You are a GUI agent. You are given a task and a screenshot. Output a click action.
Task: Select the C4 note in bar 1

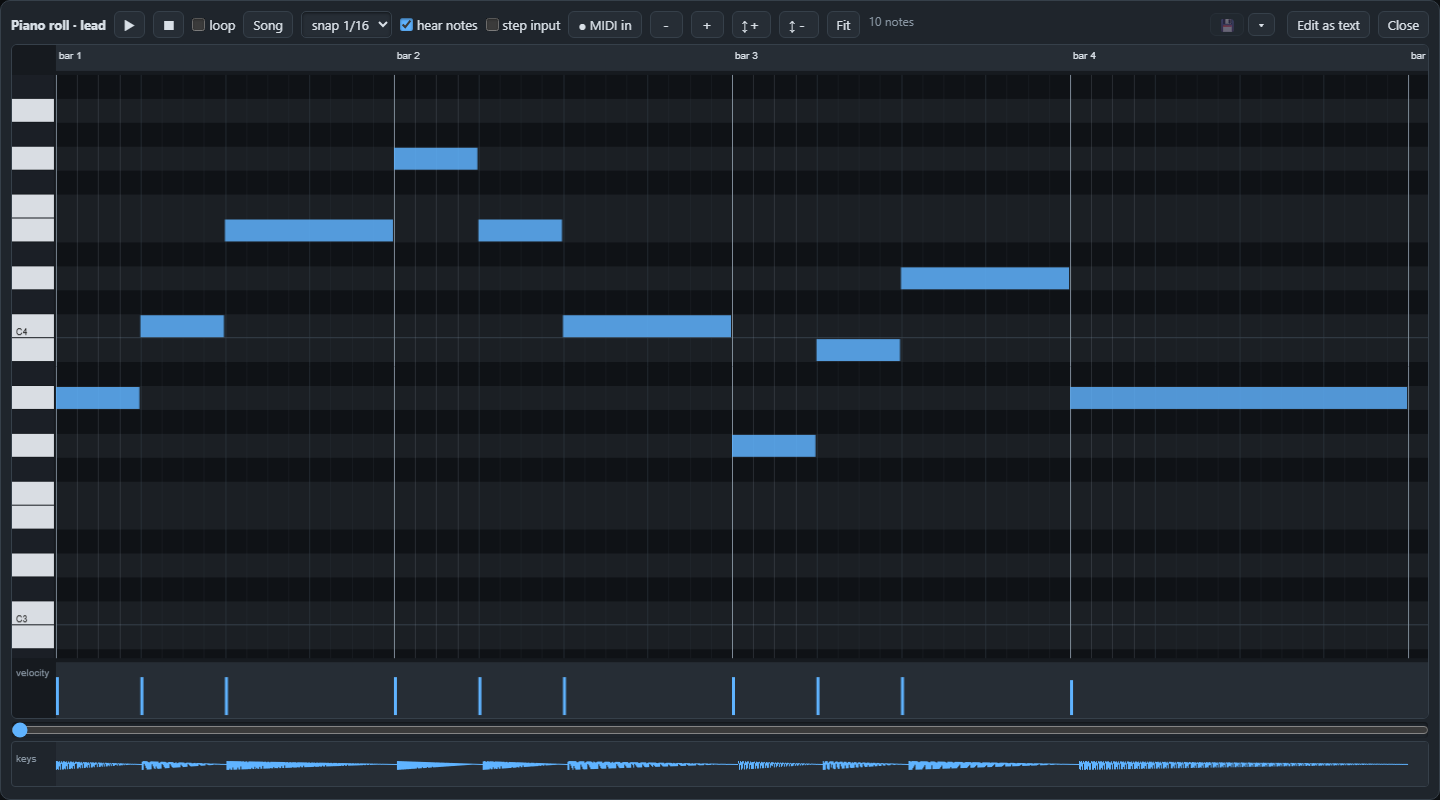coord(182,326)
